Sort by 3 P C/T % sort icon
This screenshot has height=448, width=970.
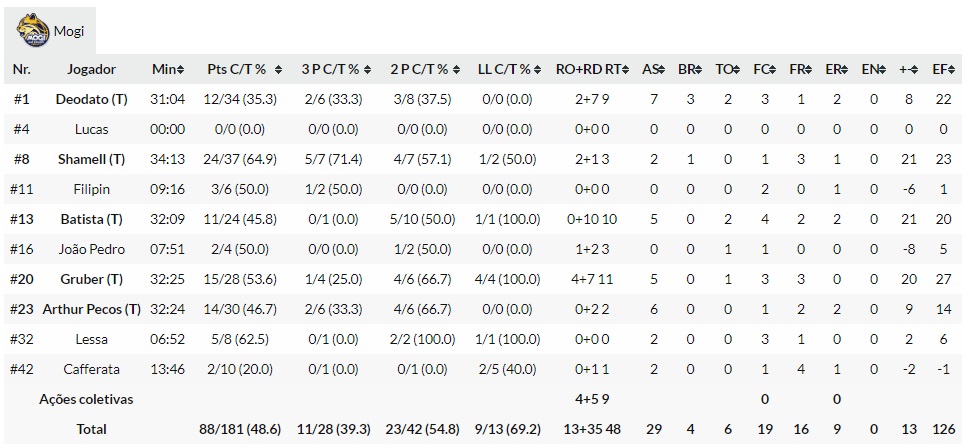pyautogui.click(x=367, y=70)
